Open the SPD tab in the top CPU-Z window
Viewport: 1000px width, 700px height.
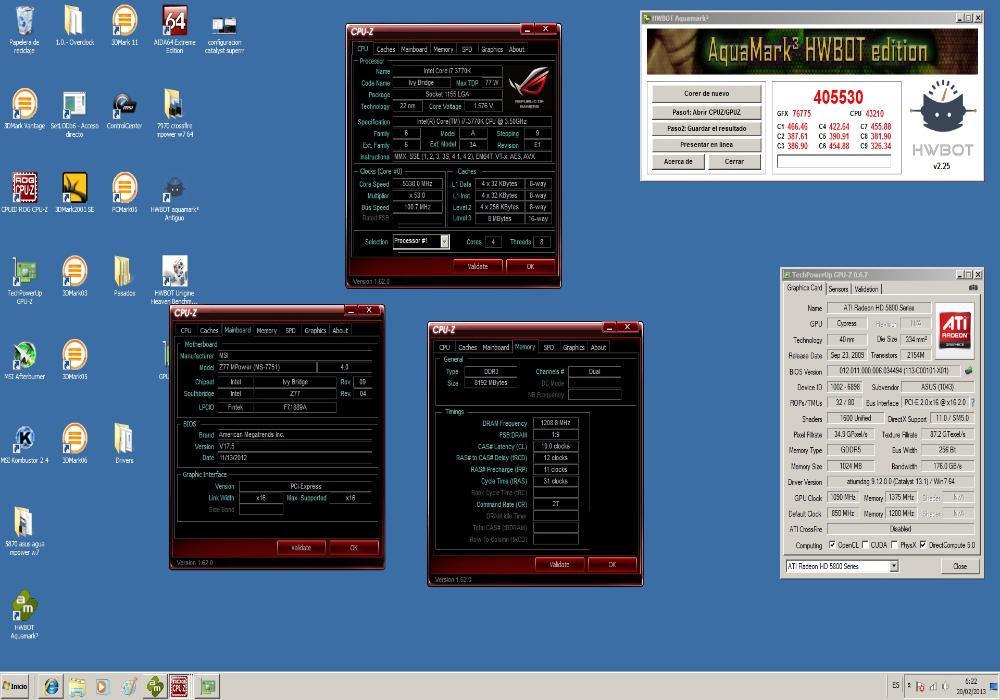[467, 49]
